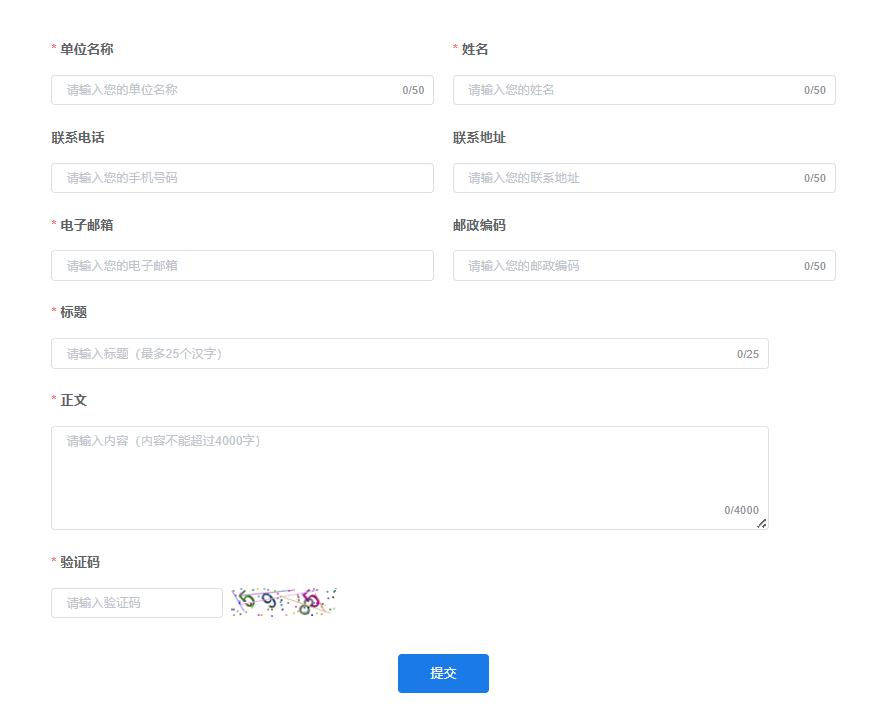Viewport: 880px width, 716px height.
Task: Click the 标题 label text
Action: [x=73, y=312]
